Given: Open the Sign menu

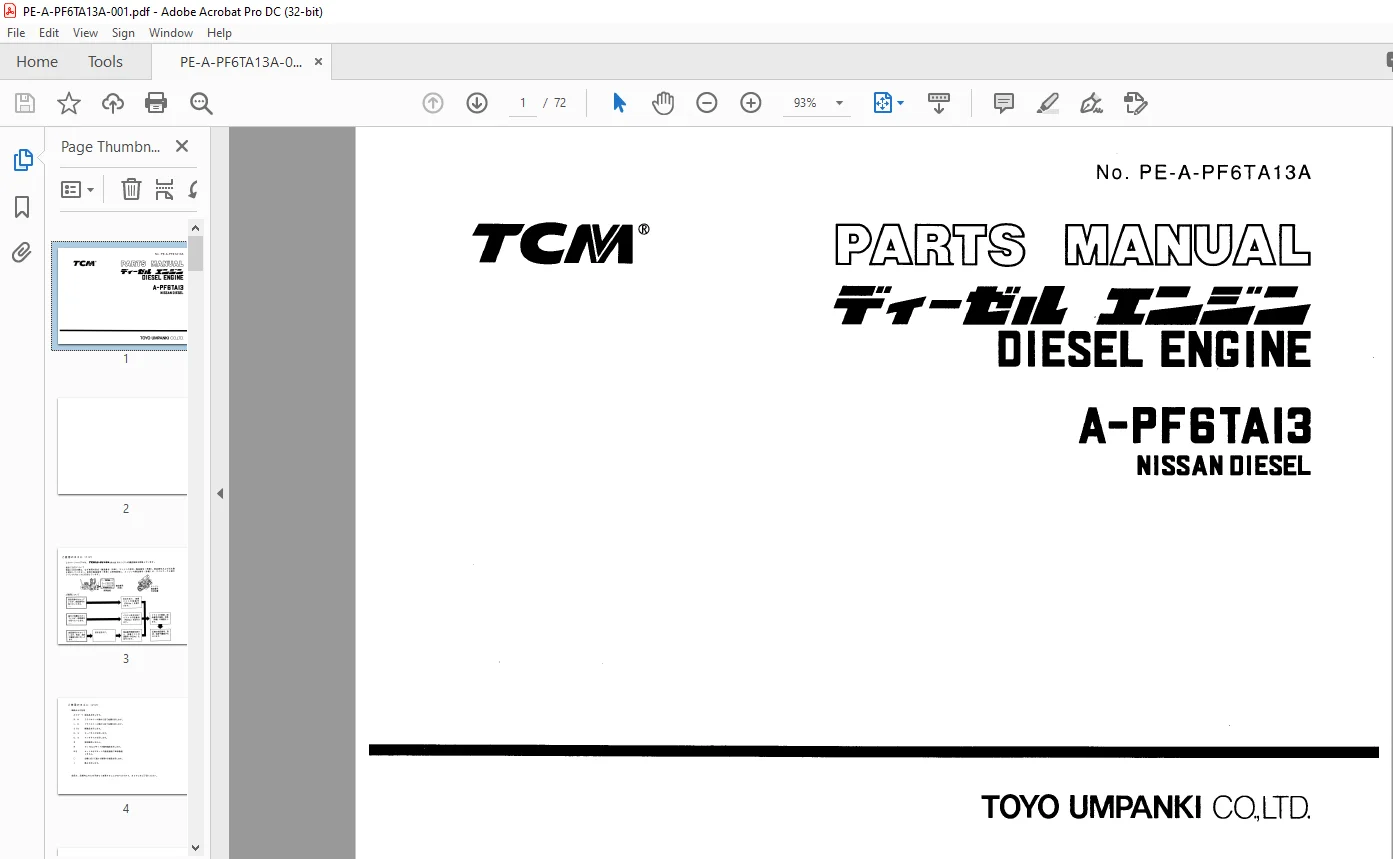Looking at the screenshot, I should click(123, 33).
